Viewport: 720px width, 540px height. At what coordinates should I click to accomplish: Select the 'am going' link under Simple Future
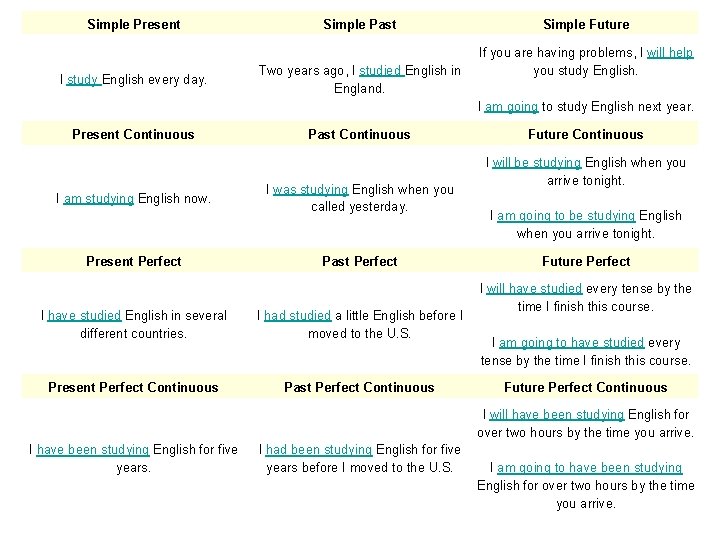tap(511, 107)
